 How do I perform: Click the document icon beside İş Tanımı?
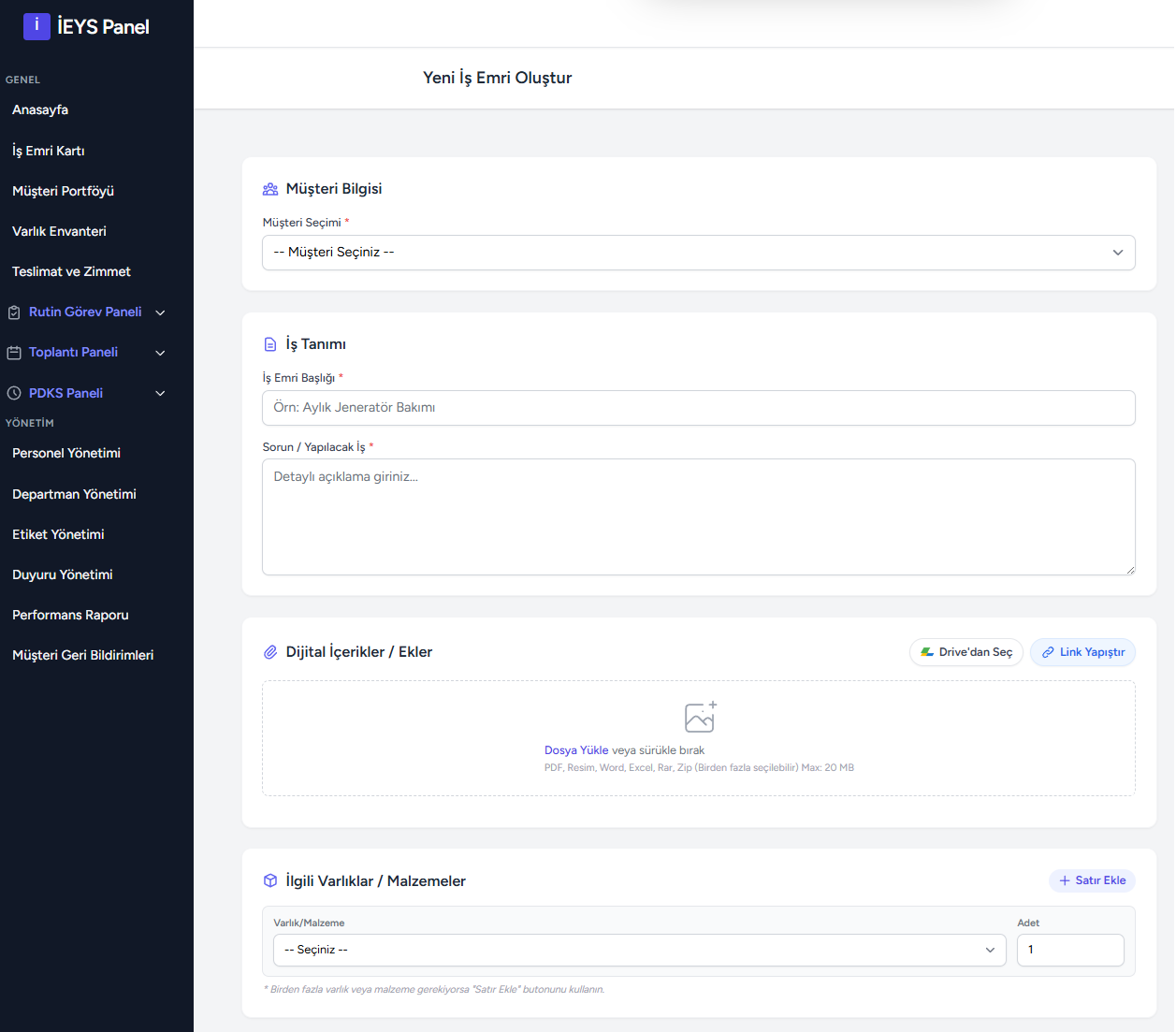pos(270,344)
